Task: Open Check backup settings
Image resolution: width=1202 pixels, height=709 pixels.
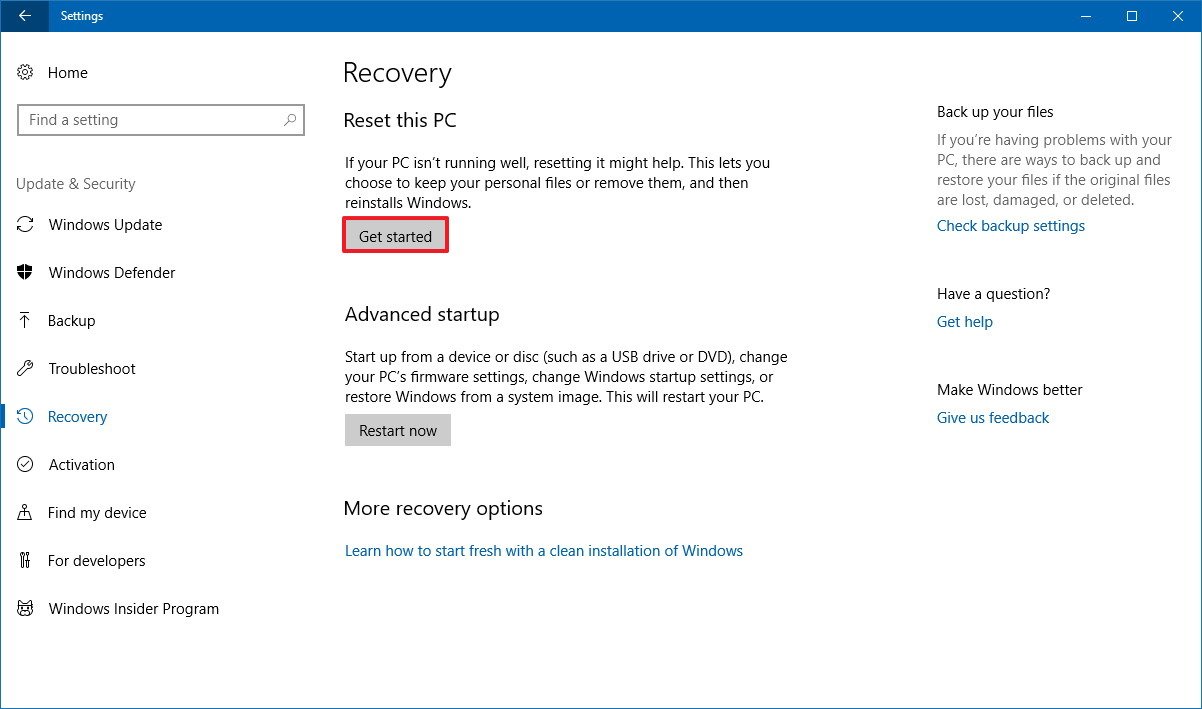Action: [1010, 226]
